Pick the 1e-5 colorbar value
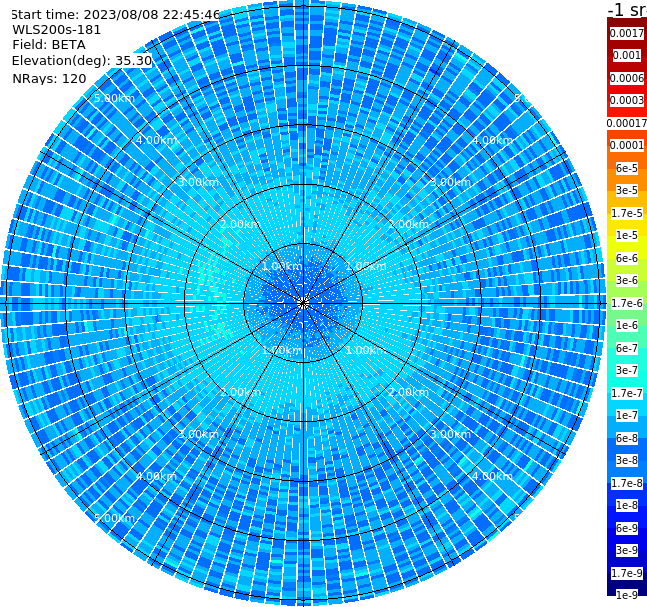Image resolution: width=647 pixels, height=607 pixels. (627, 235)
